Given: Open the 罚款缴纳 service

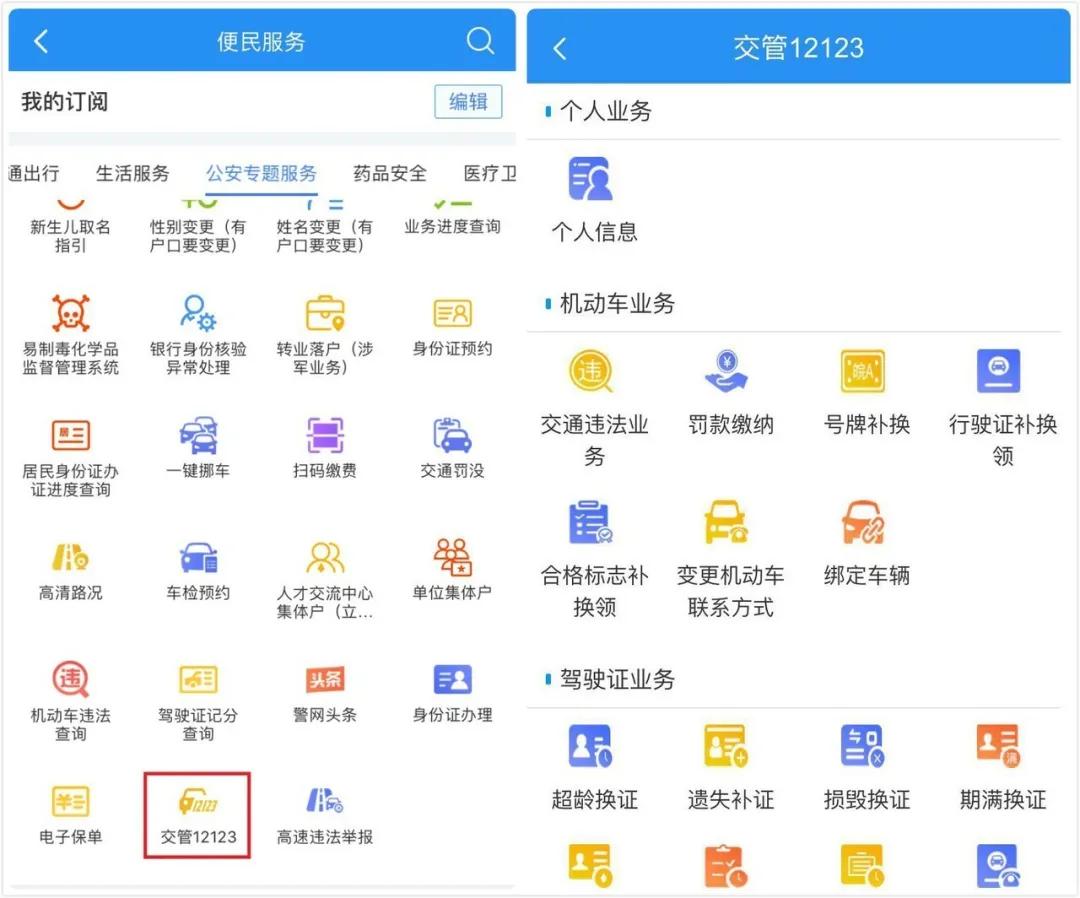Looking at the screenshot, I should tap(726, 390).
